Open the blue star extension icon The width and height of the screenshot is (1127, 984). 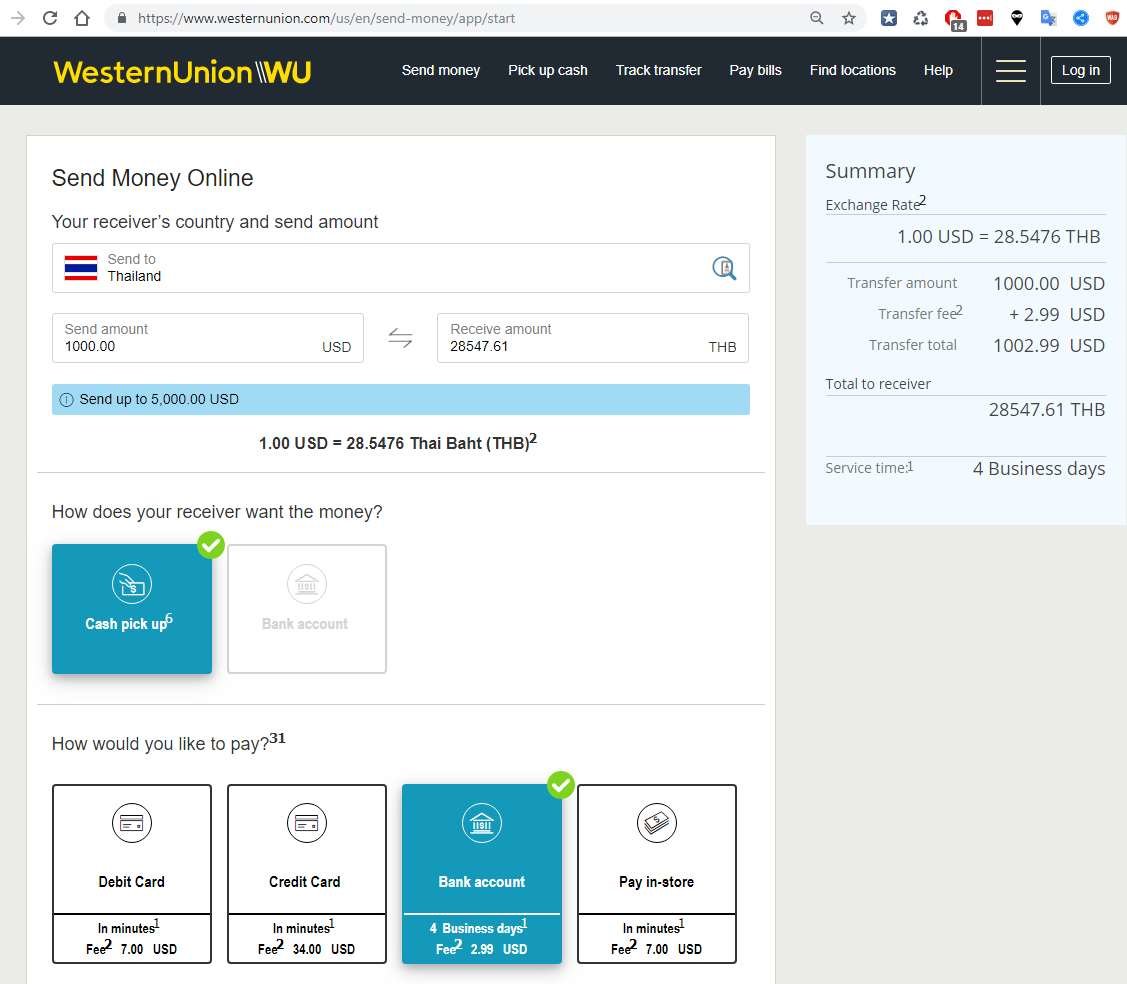click(889, 18)
